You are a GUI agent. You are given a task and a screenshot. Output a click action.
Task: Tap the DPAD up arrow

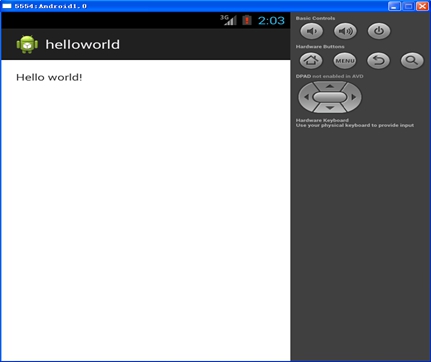click(x=330, y=86)
